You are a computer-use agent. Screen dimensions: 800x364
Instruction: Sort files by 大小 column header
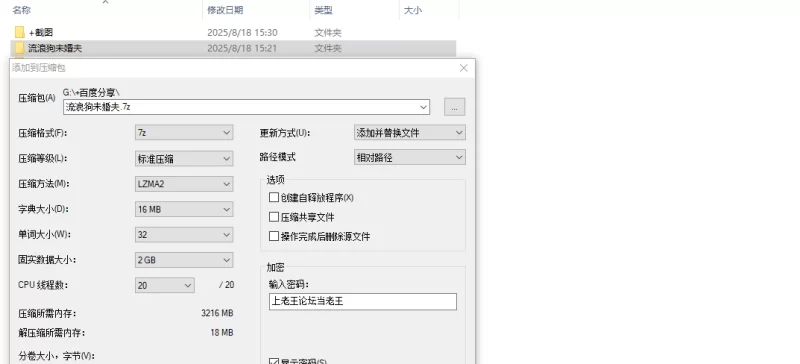tap(413, 10)
